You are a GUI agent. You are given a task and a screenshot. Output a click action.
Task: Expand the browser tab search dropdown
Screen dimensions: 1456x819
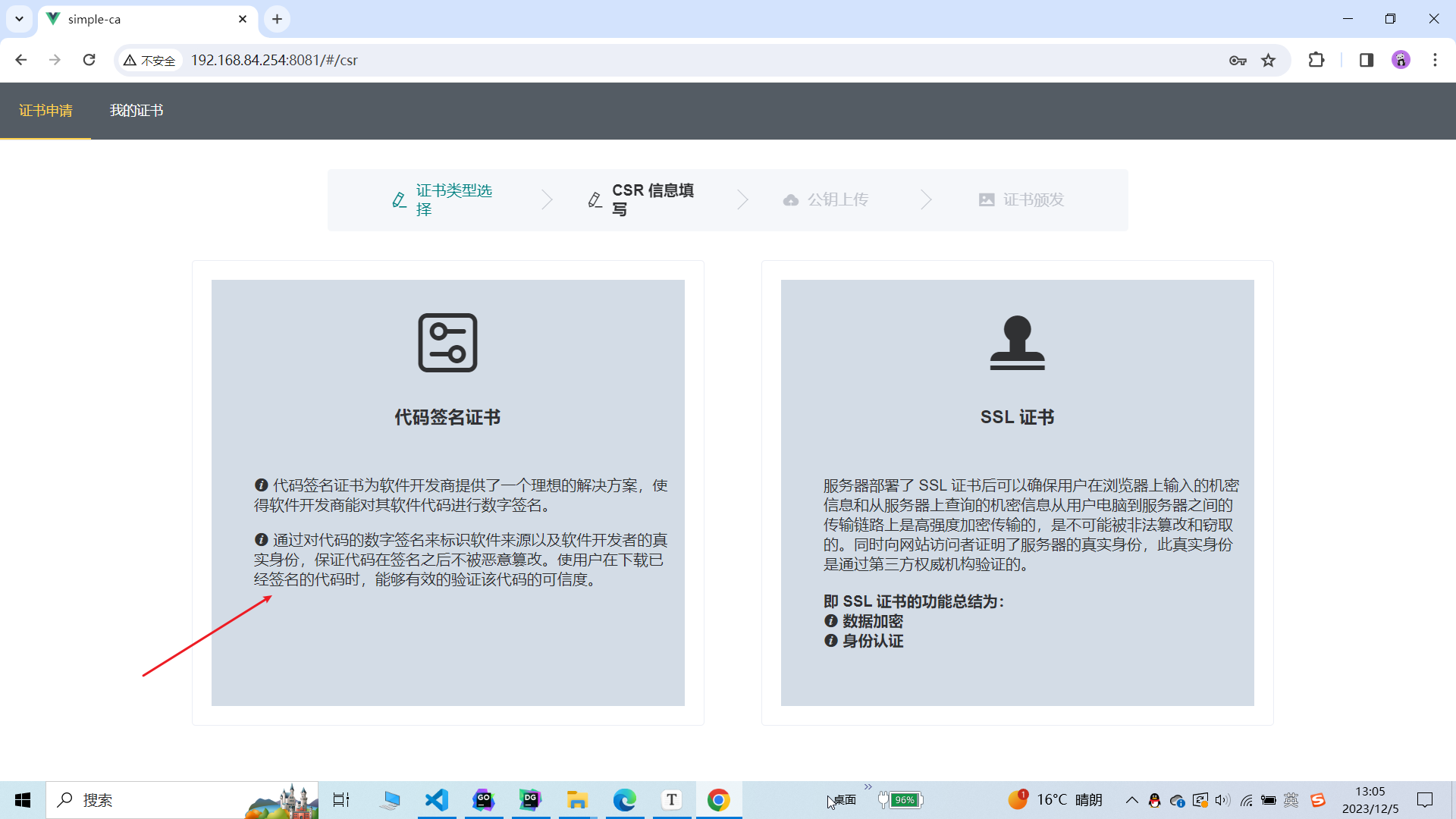click(x=20, y=19)
